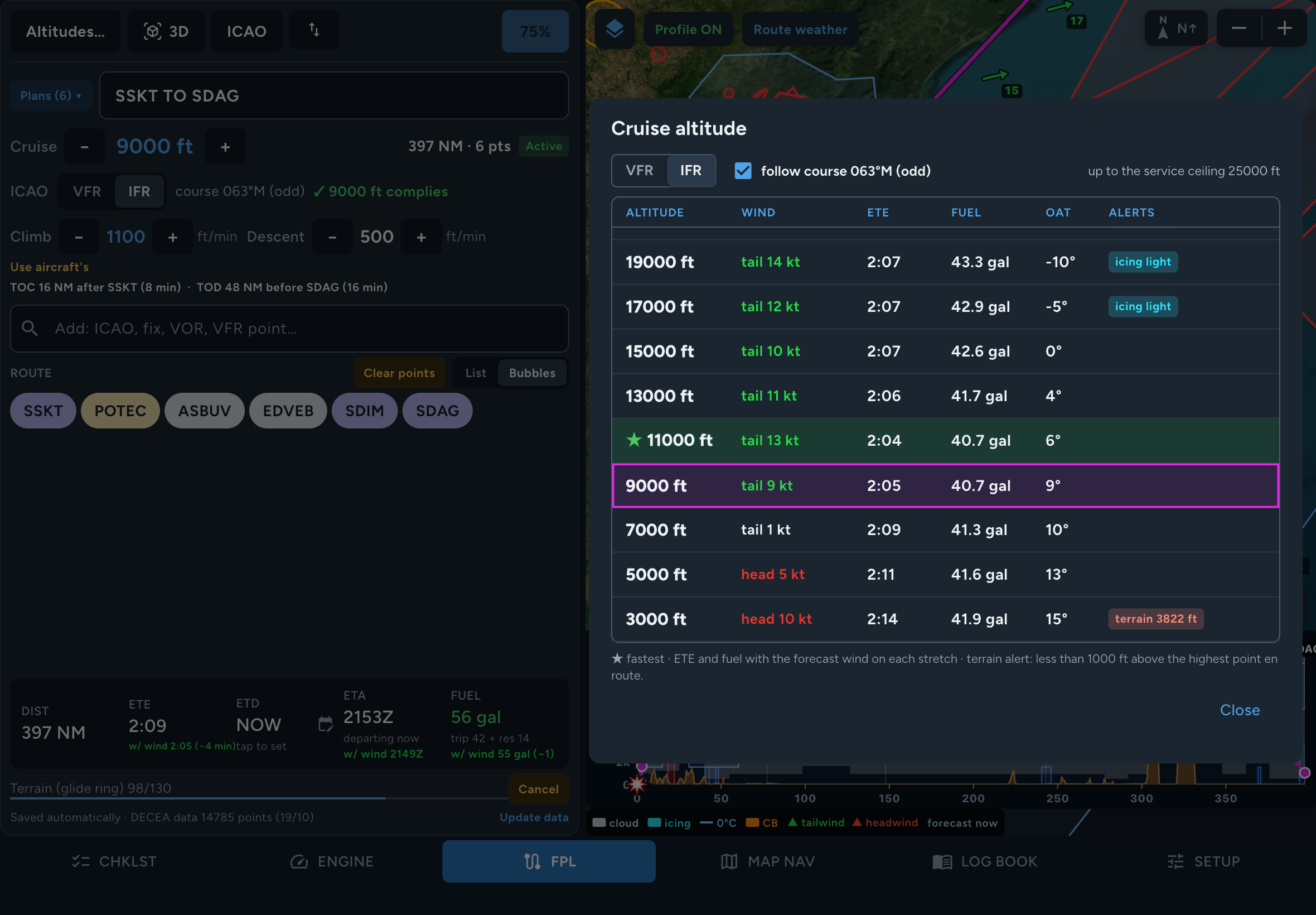Click the 75% power button
This screenshot has width=1316, height=915.
click(x=535, y=31)
